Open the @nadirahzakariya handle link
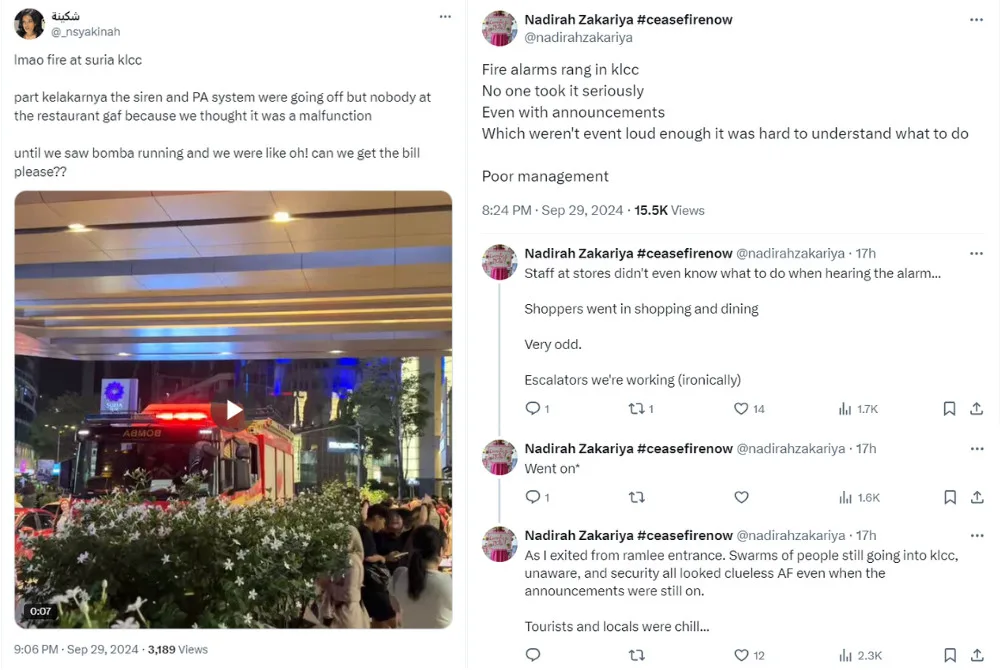The width and height of the screenshot is (1000, 670). [x=578, y=37]
